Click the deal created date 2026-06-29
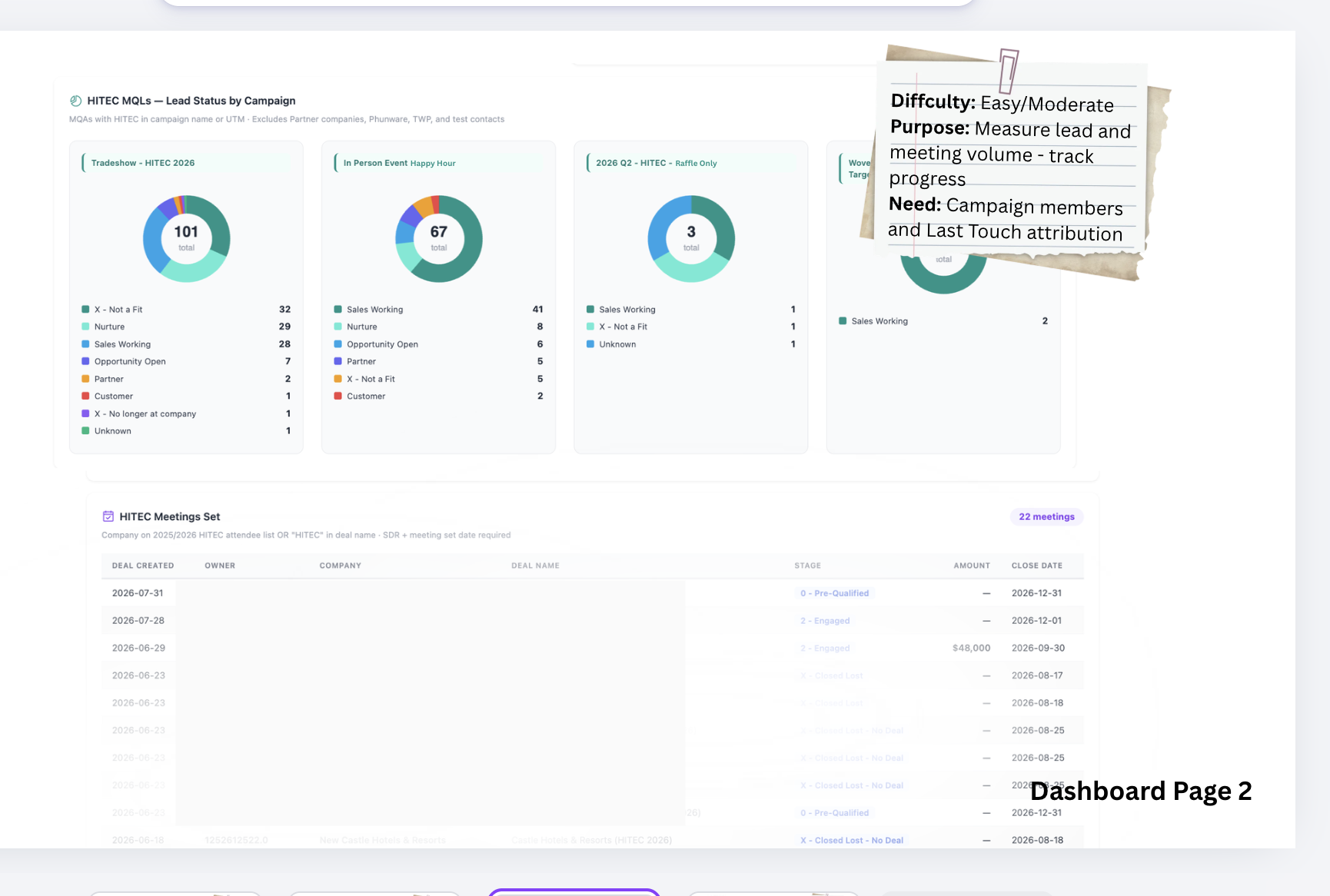 (x=138, y=649)
